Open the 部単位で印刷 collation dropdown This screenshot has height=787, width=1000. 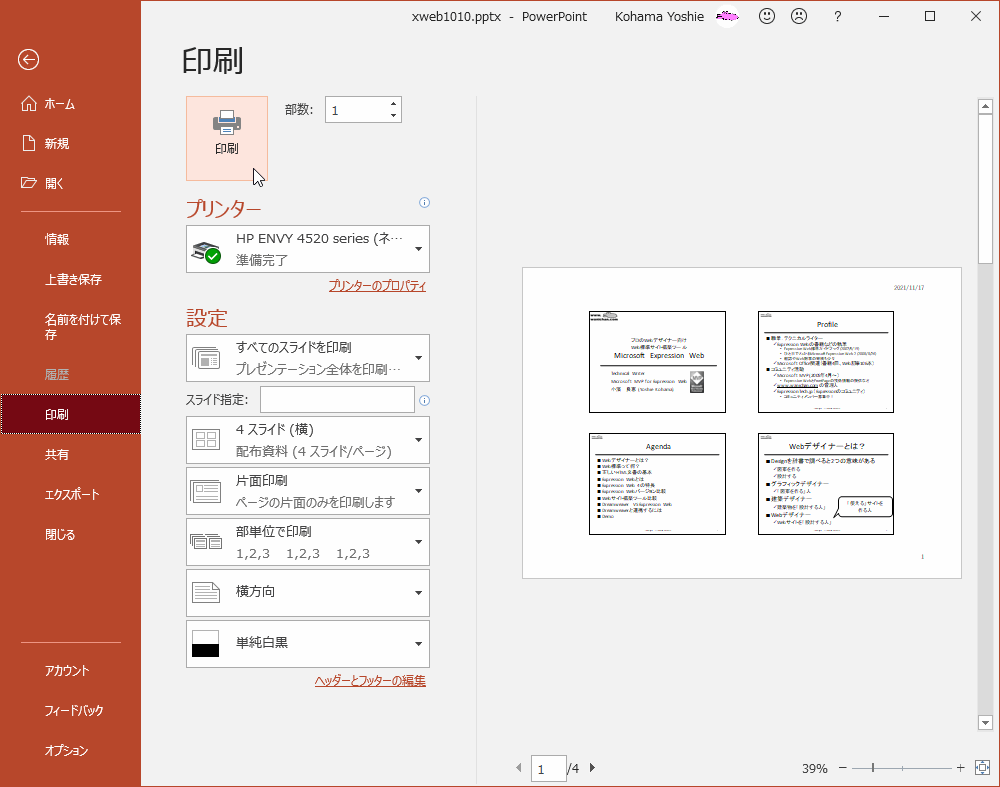click(x=307, y=542)
